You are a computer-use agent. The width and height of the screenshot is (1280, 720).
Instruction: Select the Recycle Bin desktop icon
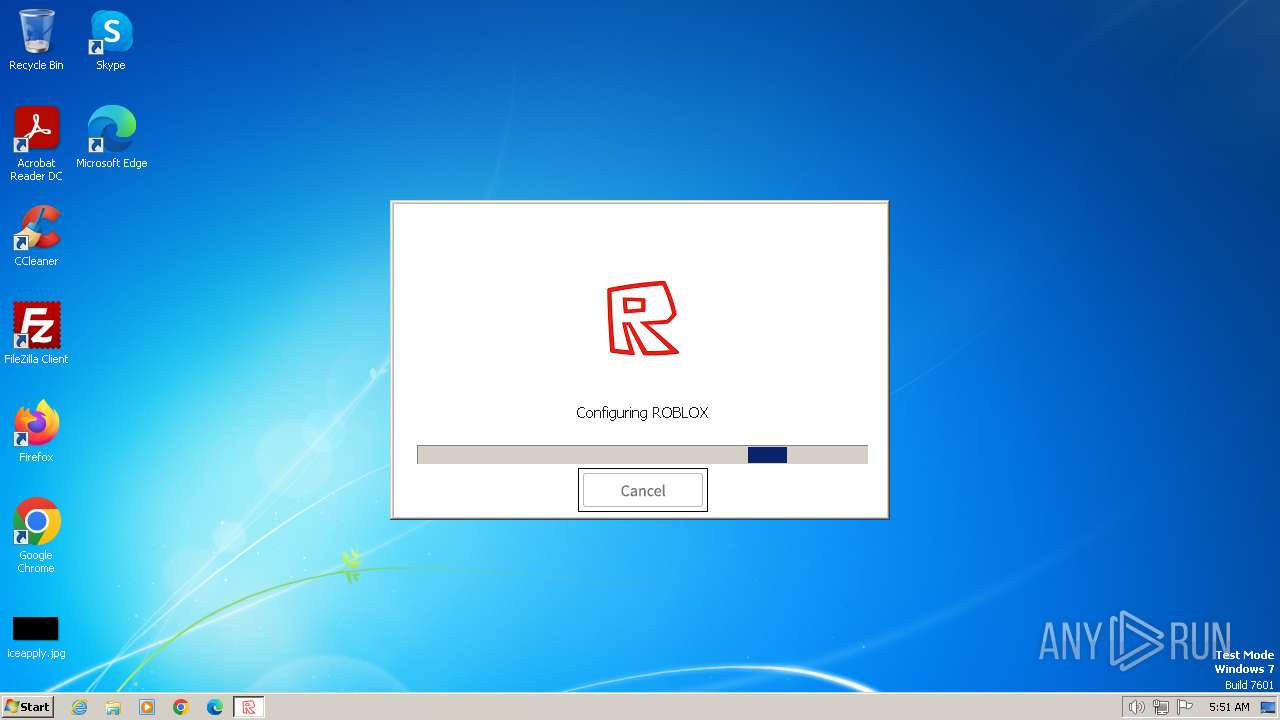tap(36, 40)
